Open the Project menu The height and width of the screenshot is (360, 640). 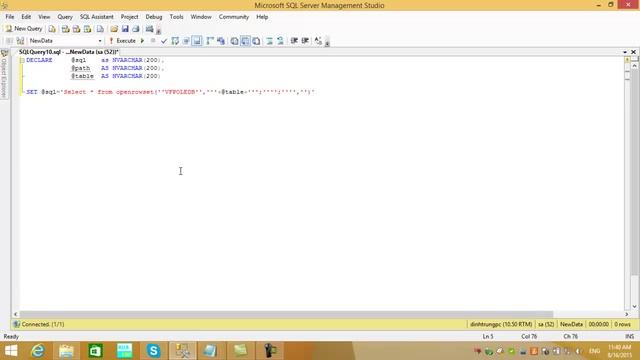pyautogui.click(x=129, y=17)
